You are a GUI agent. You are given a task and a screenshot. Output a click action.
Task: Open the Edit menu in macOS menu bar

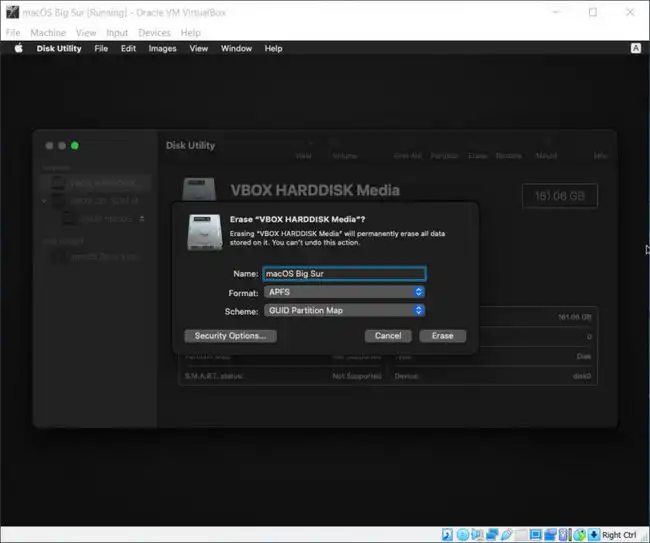coord(128,48)
